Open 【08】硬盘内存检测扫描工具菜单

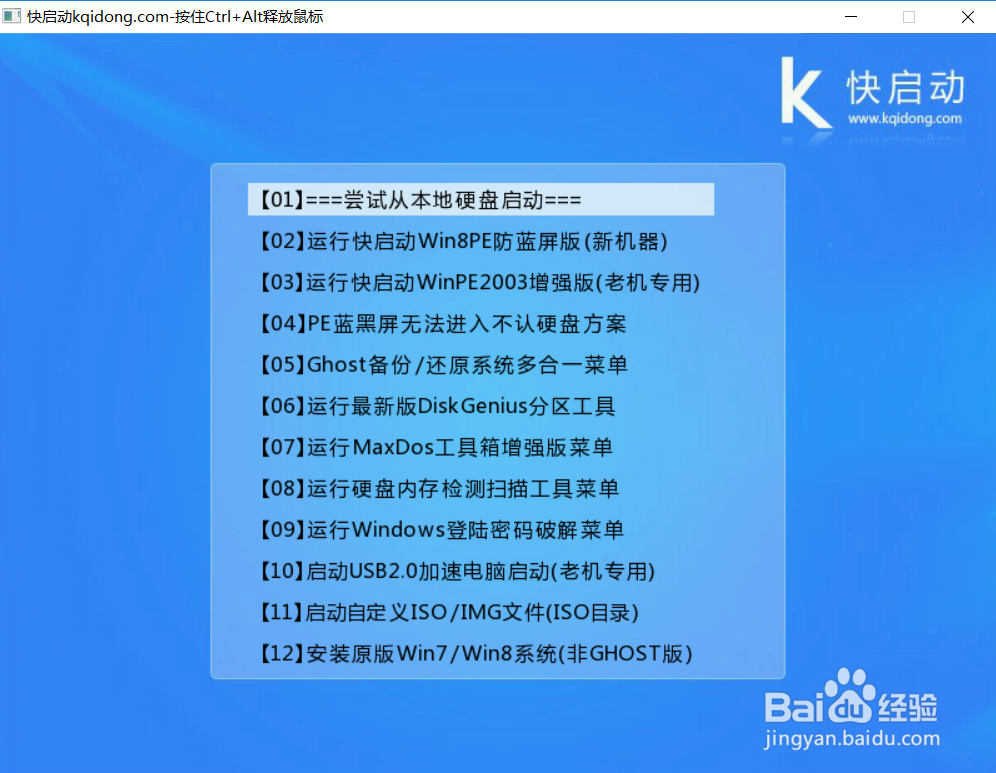click(x=436, y=489)
